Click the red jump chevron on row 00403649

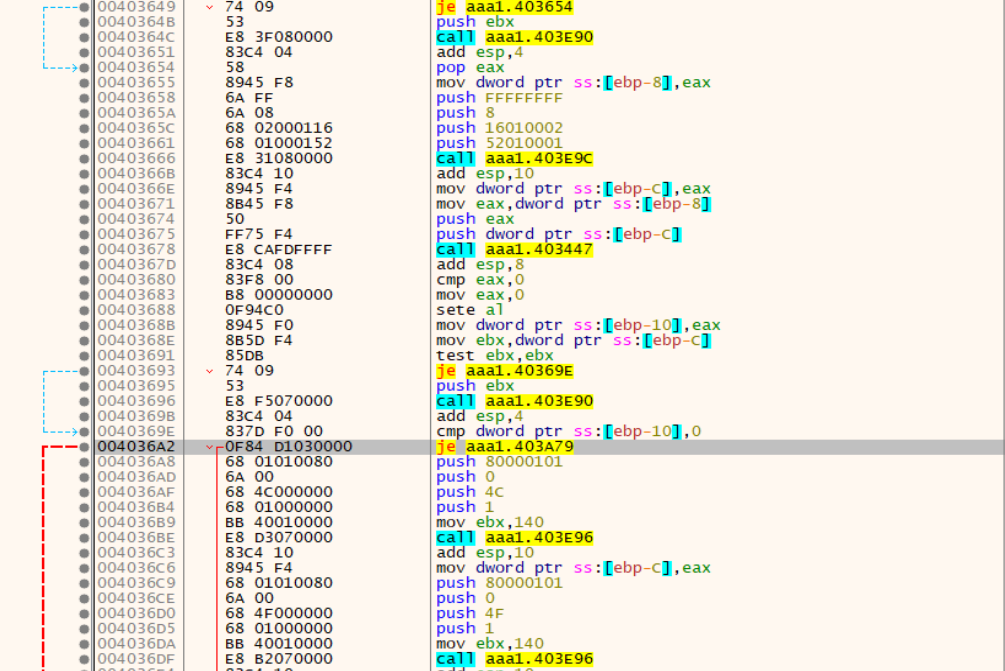pos(210,7)
